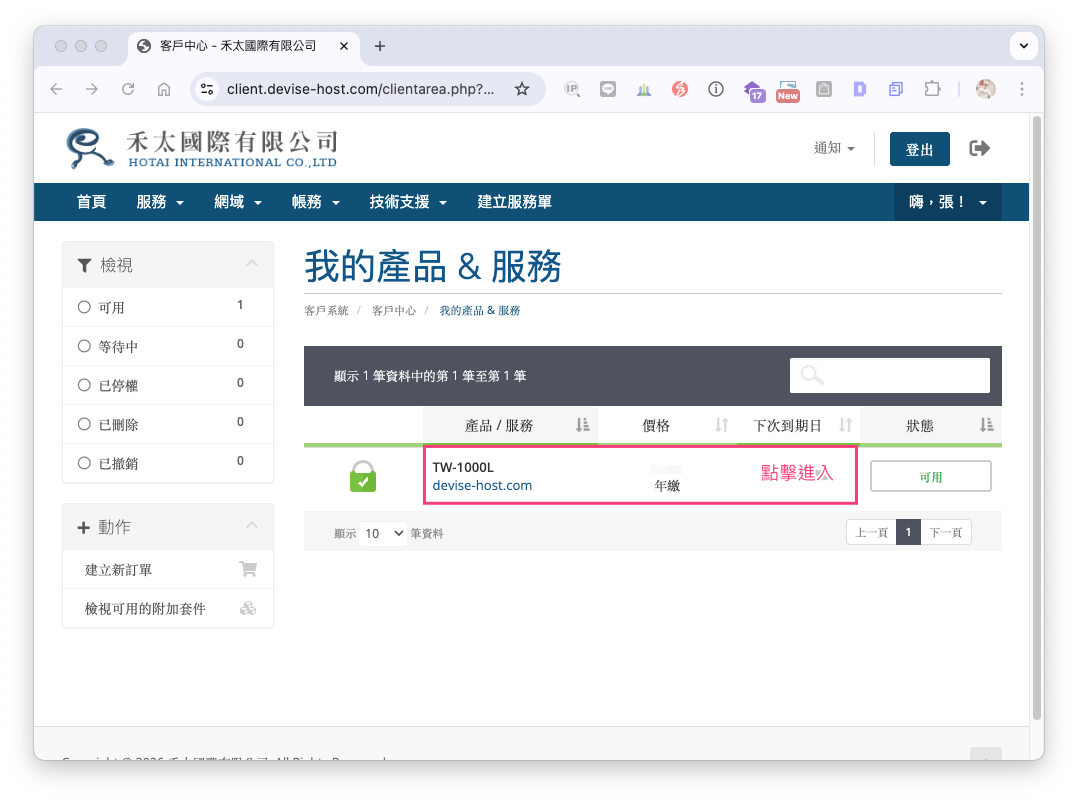Click the shopping cart icon for 建立新訂單

(248, 569)
